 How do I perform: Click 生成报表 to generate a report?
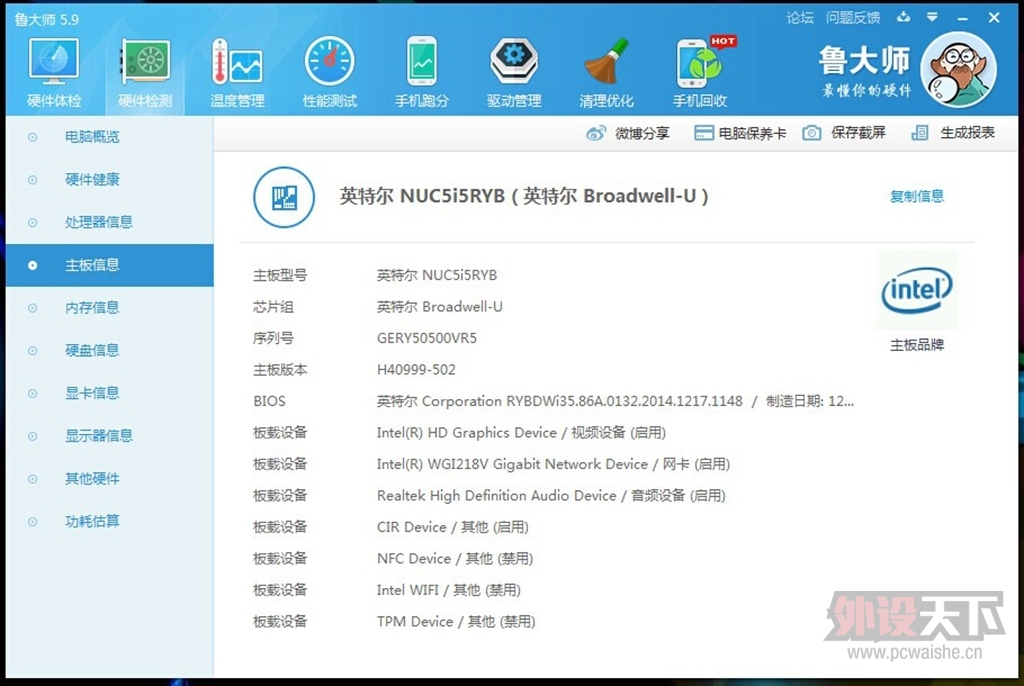click(x=954, y=133)
